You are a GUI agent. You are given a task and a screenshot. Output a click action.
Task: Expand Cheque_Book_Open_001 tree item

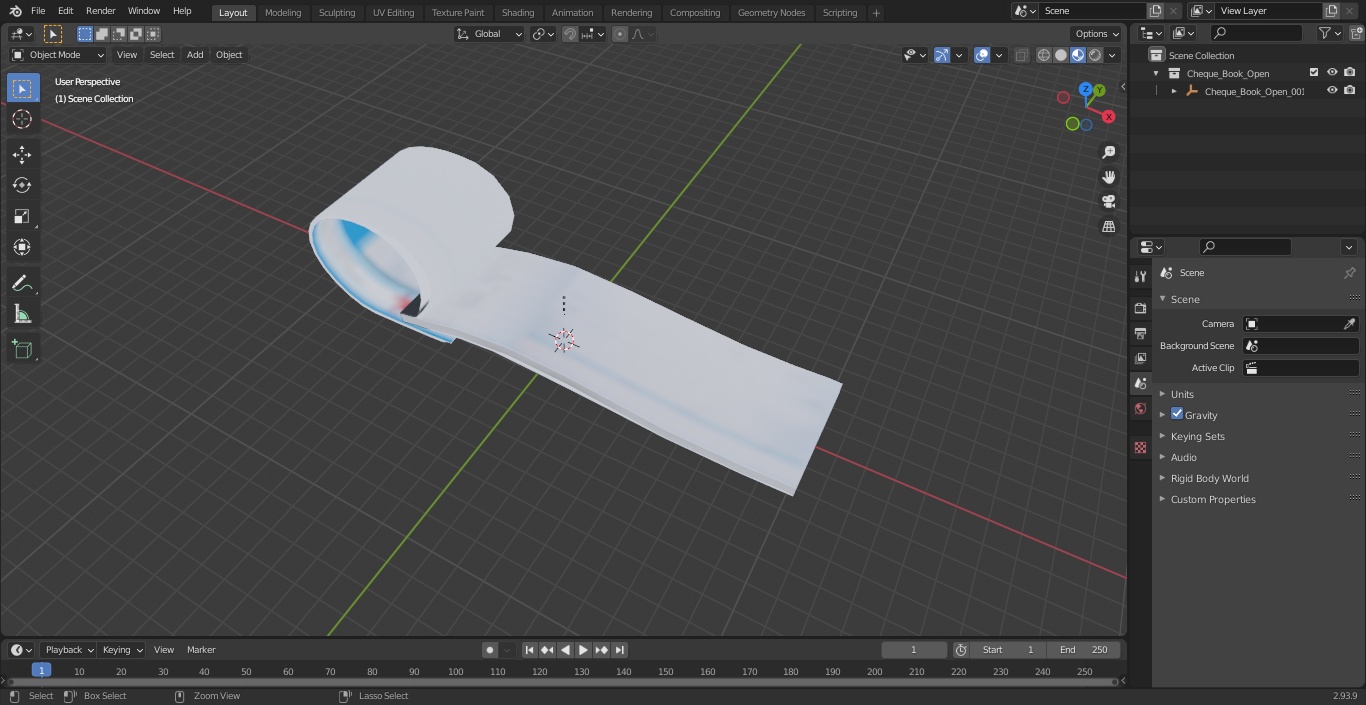[1174, 91]
